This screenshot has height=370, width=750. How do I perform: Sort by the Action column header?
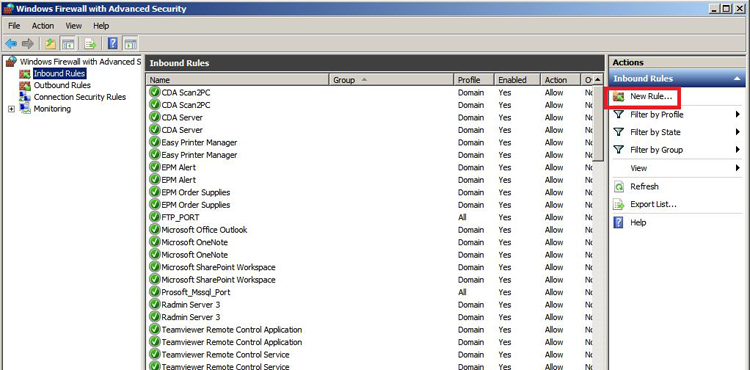[561, 80]
